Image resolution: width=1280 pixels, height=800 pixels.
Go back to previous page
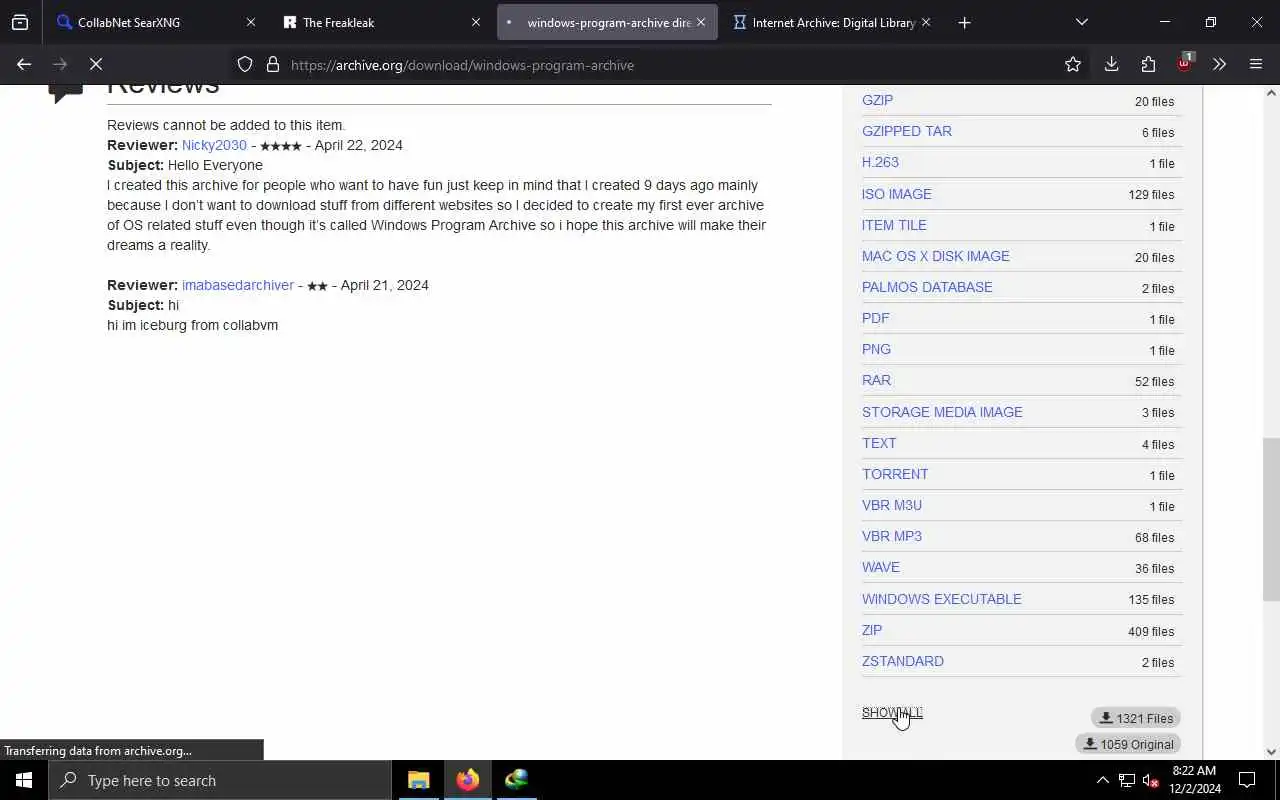(24, 64)
